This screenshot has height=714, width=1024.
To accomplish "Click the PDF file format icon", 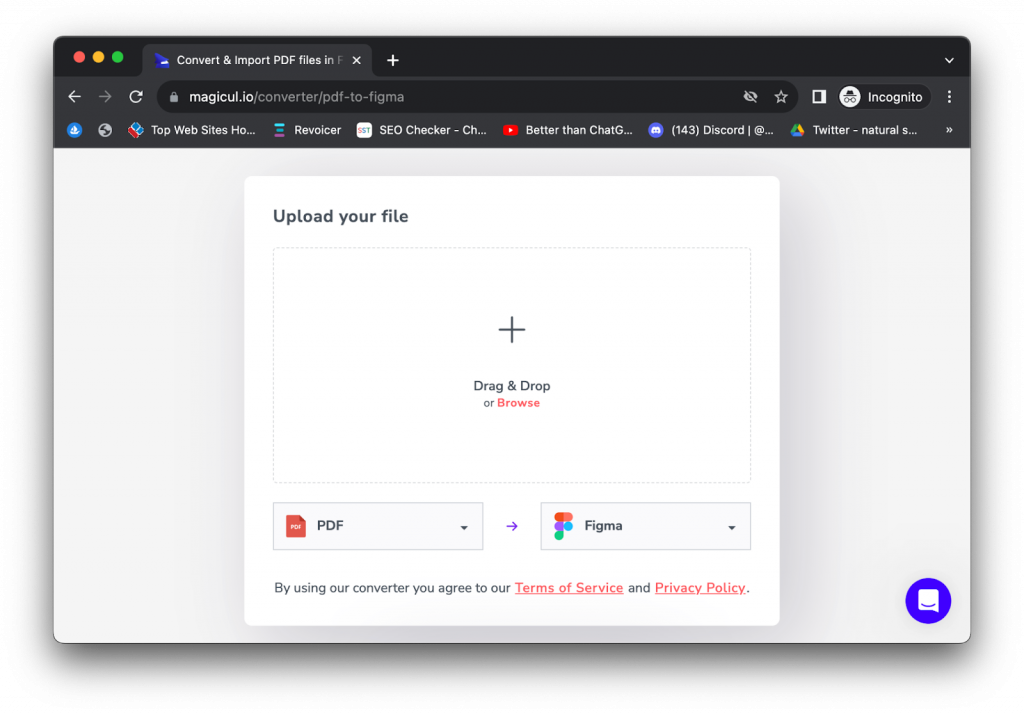I will 295,525.
